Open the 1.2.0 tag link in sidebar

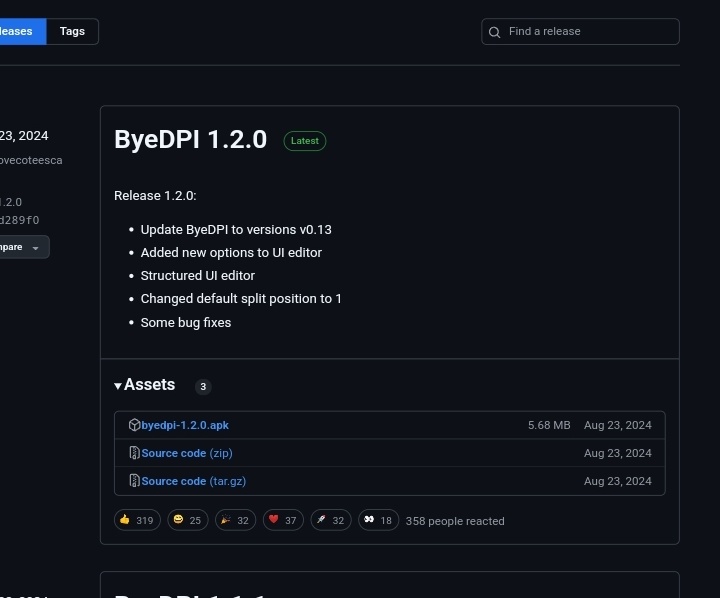[11, 202]
